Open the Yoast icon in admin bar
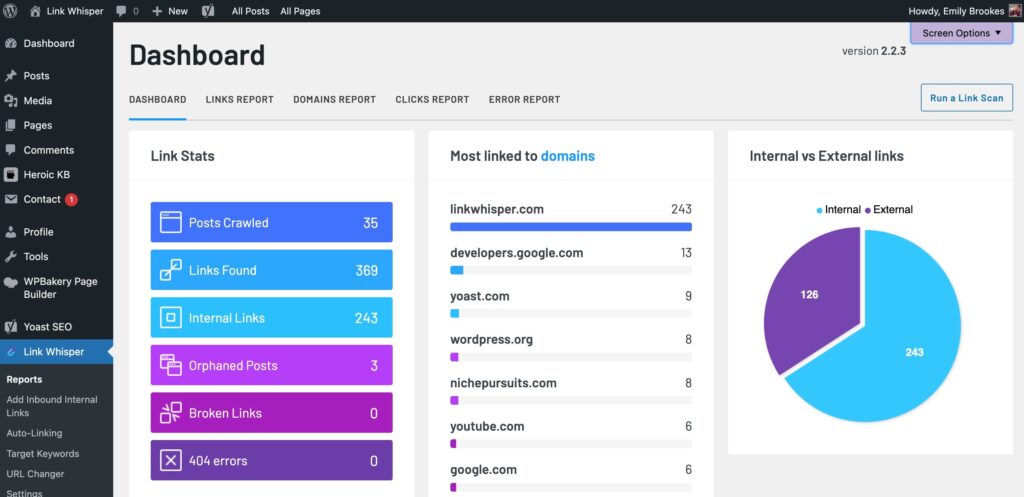 click(x=208, y=11)
